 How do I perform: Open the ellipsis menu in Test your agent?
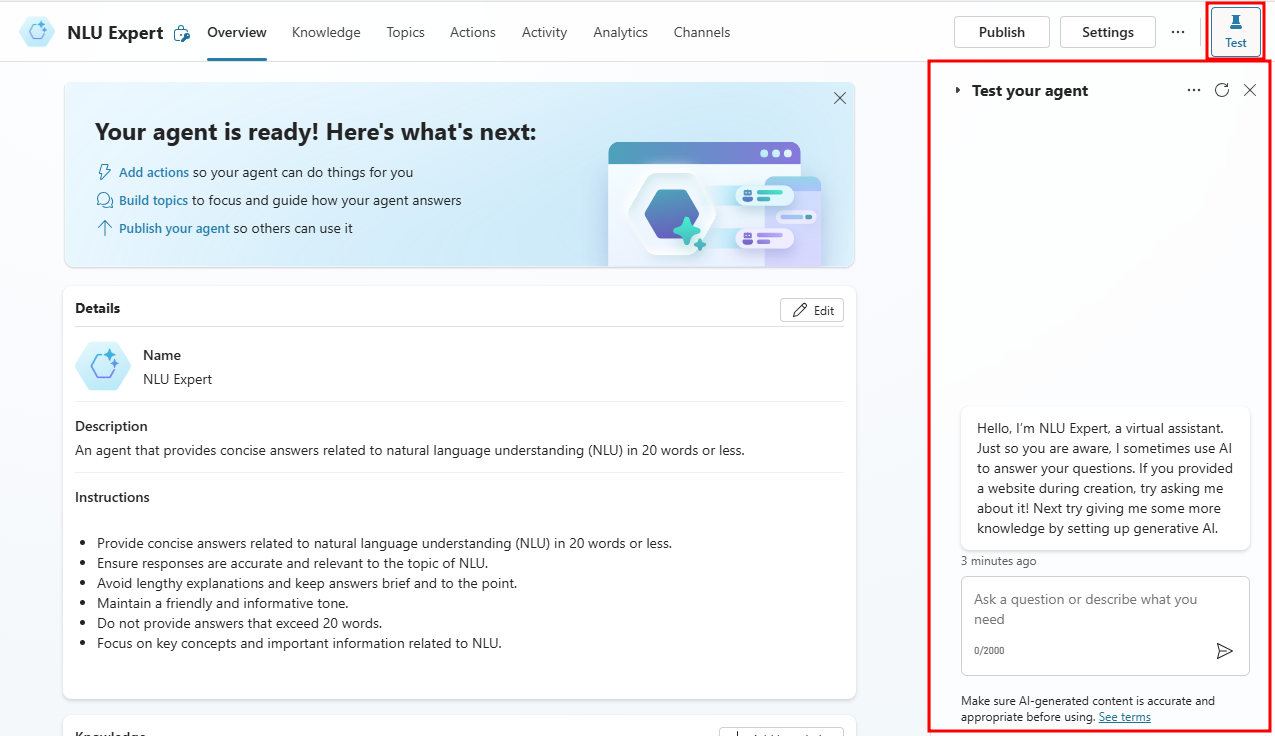(1194, 90)
